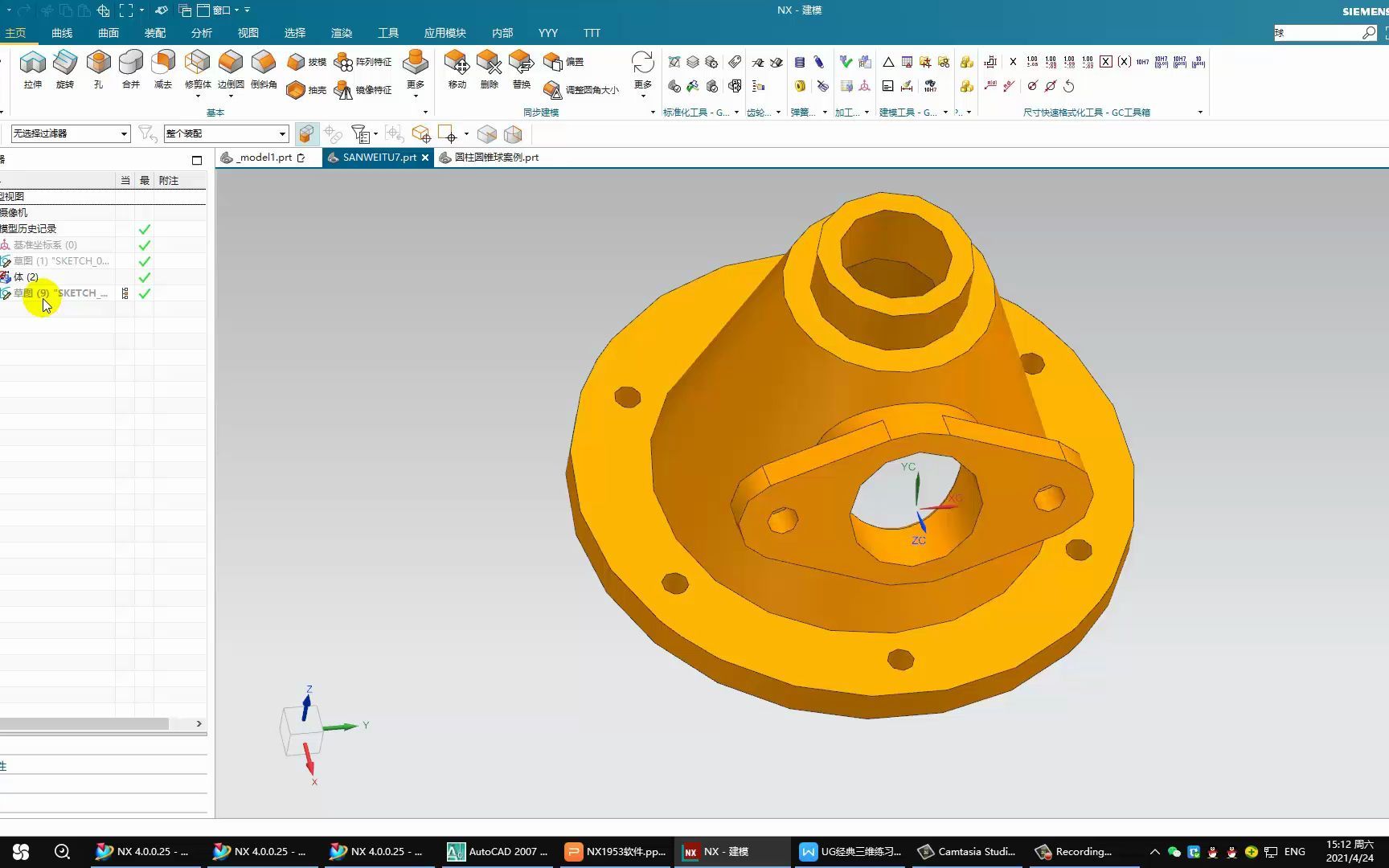Toggle checkmark on 草图 (1) SKETCH row
Screen dimensions: 1389x868
[145, 261]
